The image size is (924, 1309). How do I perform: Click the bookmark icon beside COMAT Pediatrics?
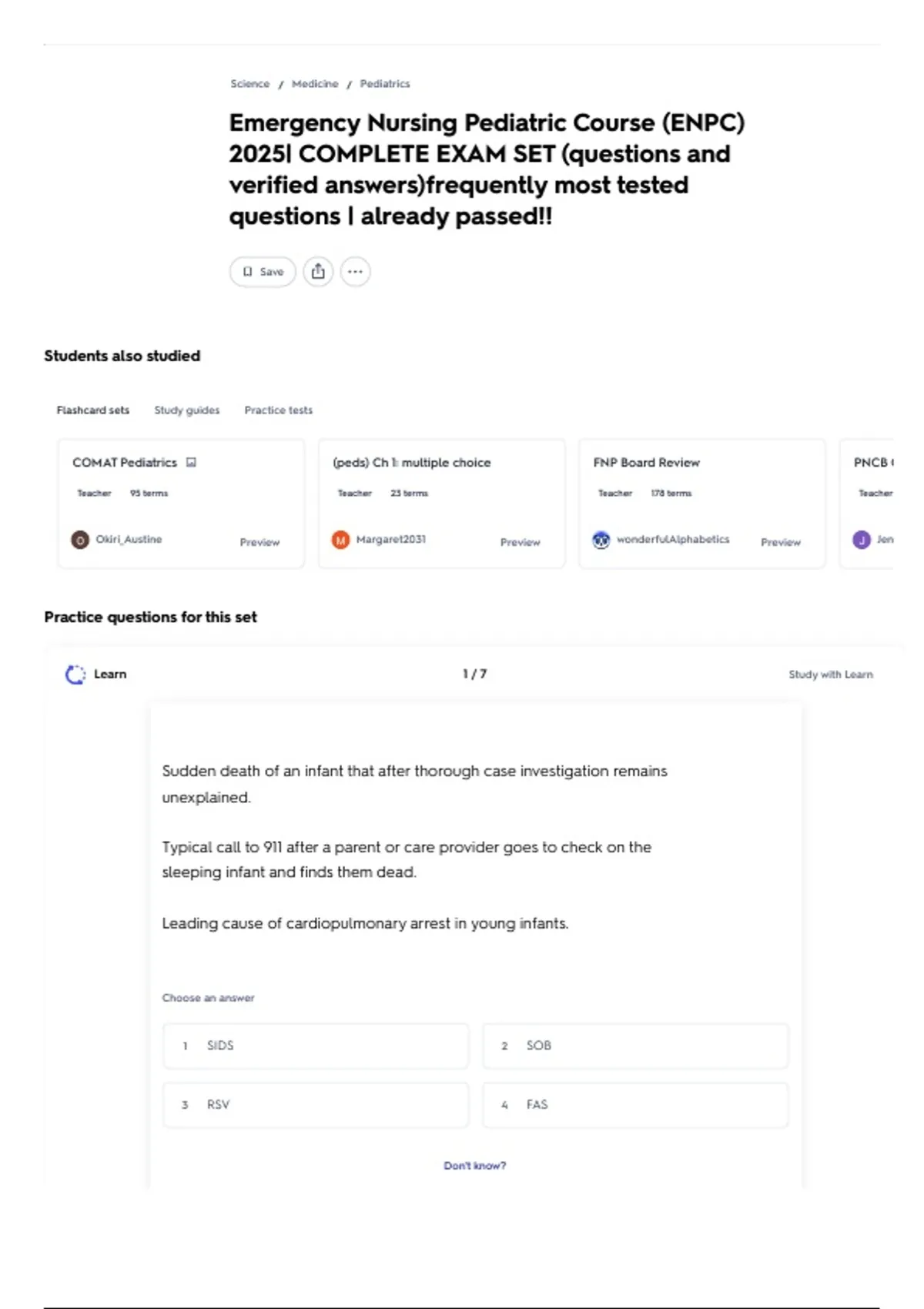[192, 463]
